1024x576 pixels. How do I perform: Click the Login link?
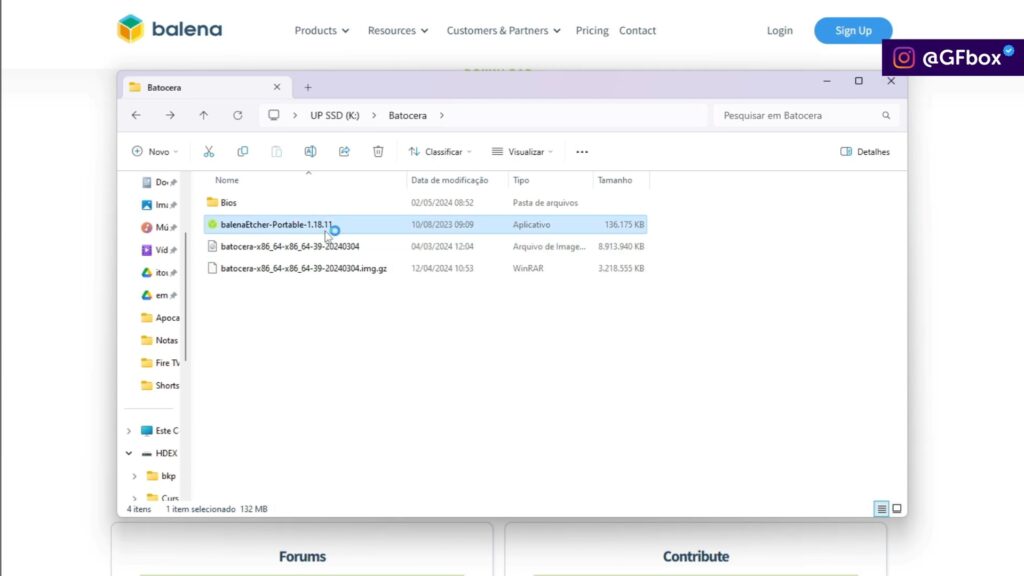[780, 31]
